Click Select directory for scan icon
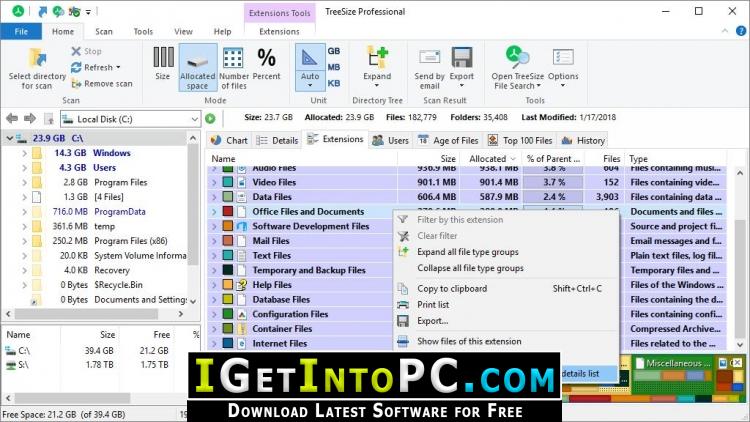The height and width of the screenshot is (422, 750). [37, 58]
